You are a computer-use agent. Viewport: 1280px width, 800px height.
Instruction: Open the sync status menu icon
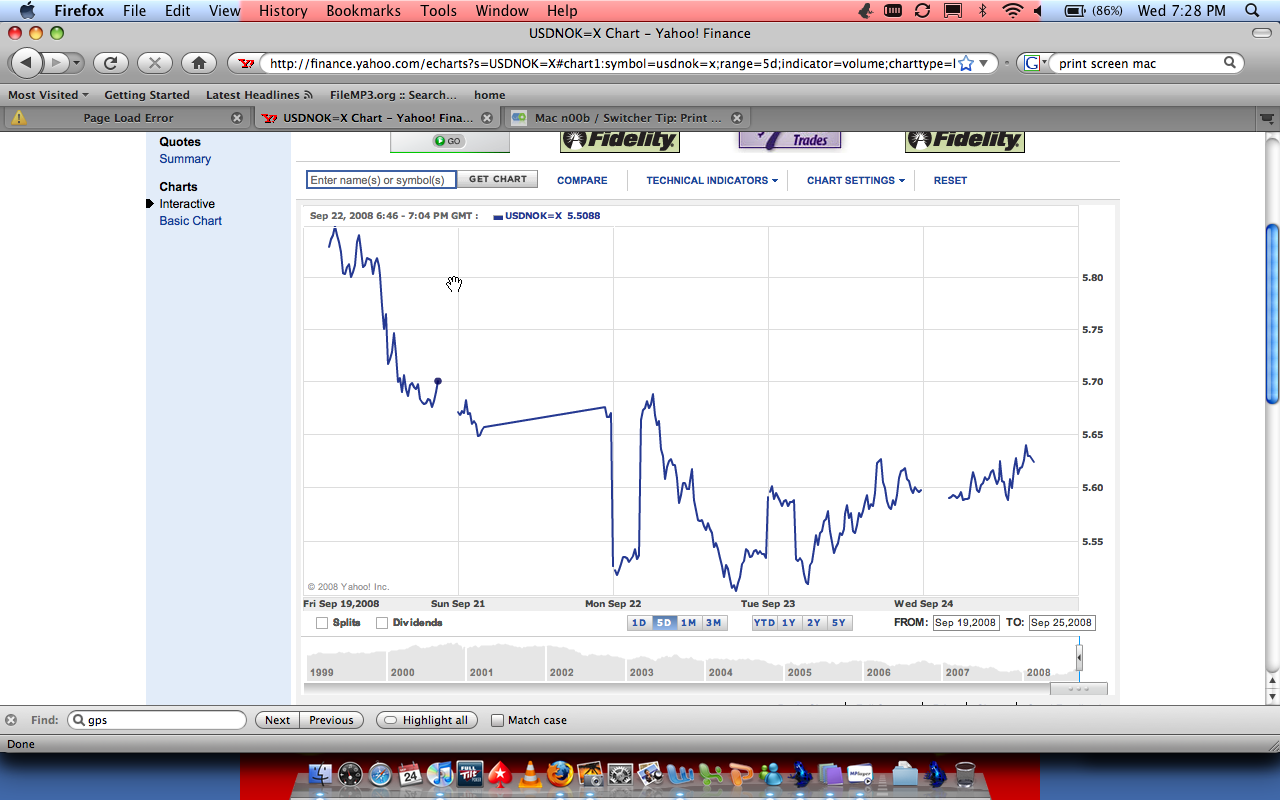click(x=922, y=11)
